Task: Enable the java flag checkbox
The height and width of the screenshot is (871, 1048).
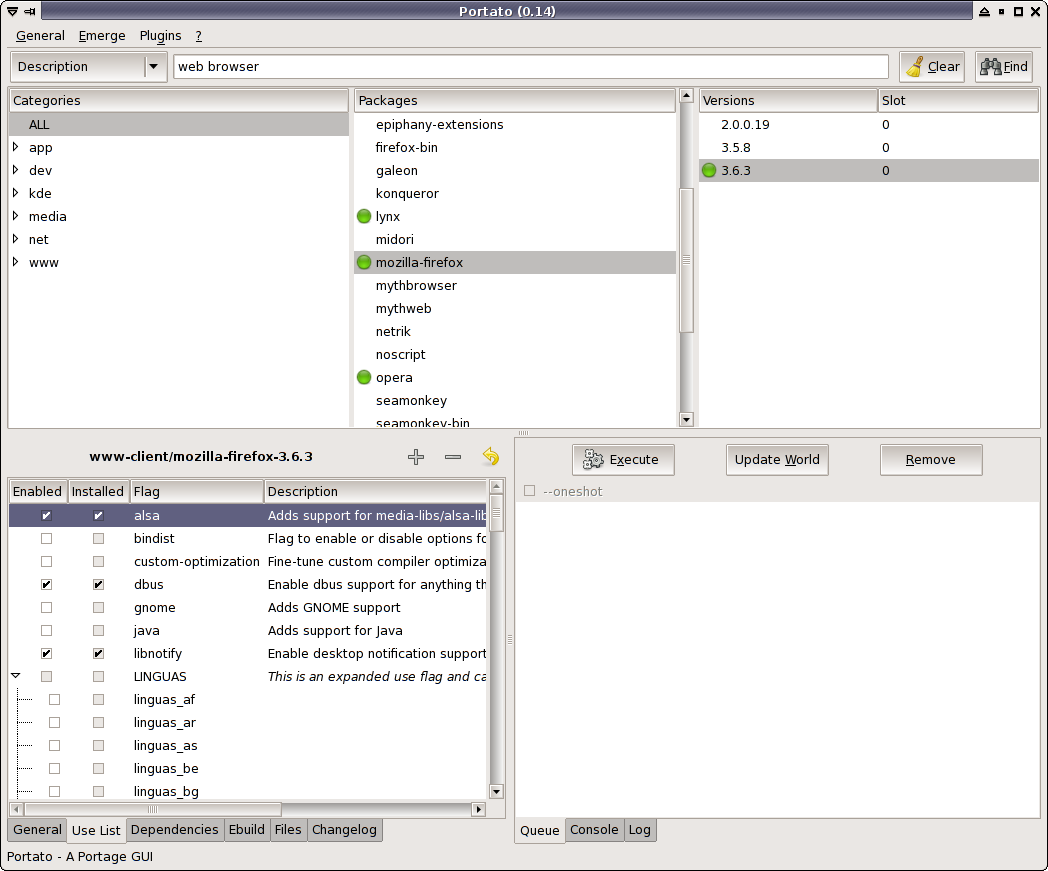Action: tap(46, 631)
